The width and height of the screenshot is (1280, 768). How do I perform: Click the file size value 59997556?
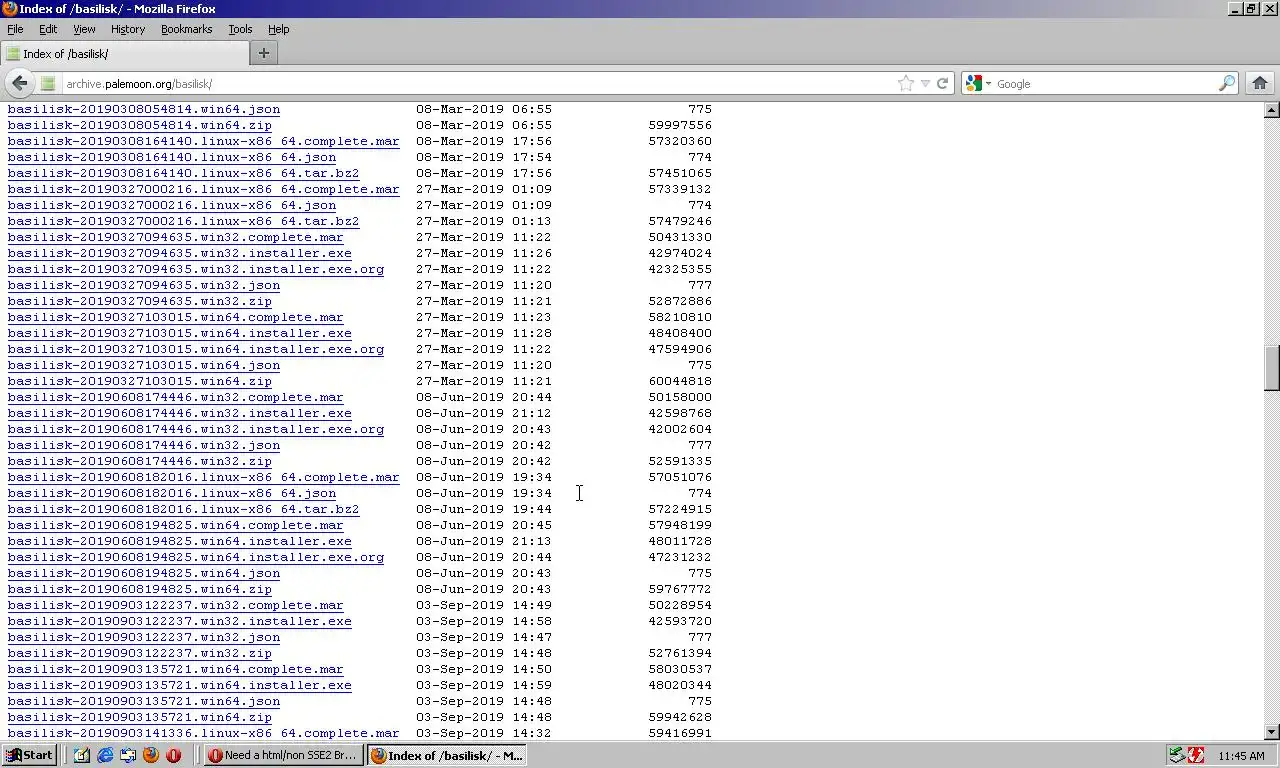(680, 125)
